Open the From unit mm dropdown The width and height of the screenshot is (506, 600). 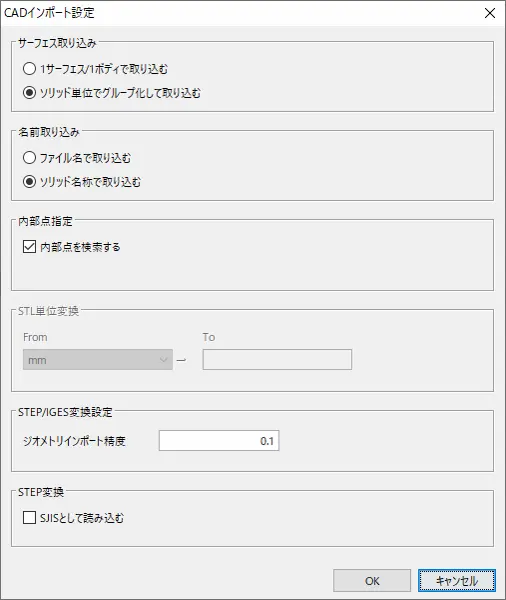click(x=98, y=360)
